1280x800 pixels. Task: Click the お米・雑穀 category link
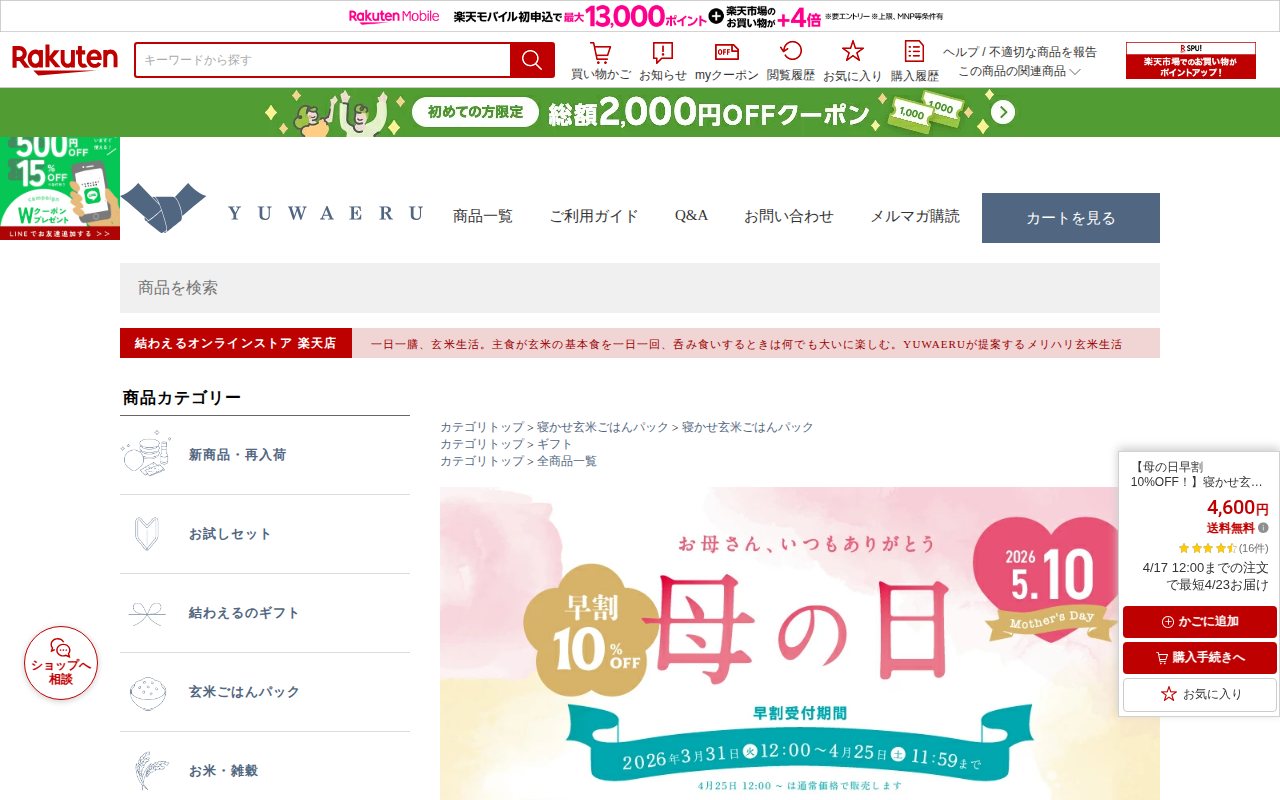[223, 771]
